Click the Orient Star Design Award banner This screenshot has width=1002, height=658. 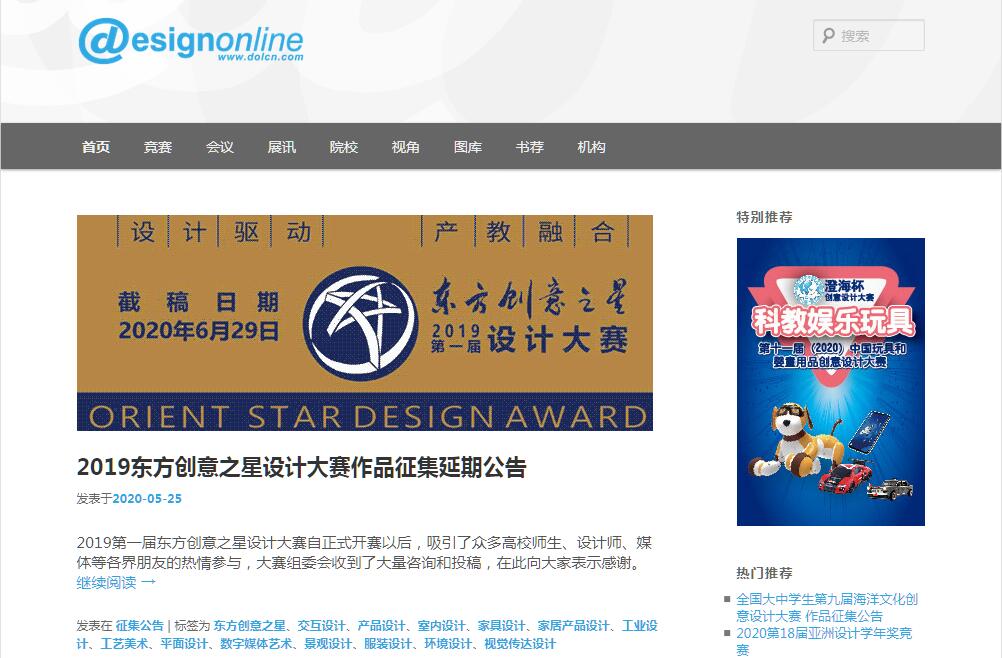pos(365,323)
